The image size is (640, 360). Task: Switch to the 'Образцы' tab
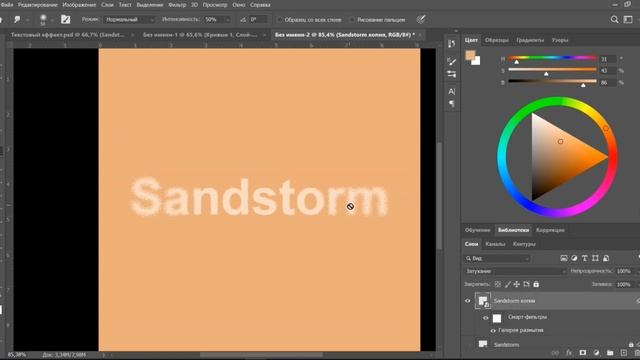(497, 40)
